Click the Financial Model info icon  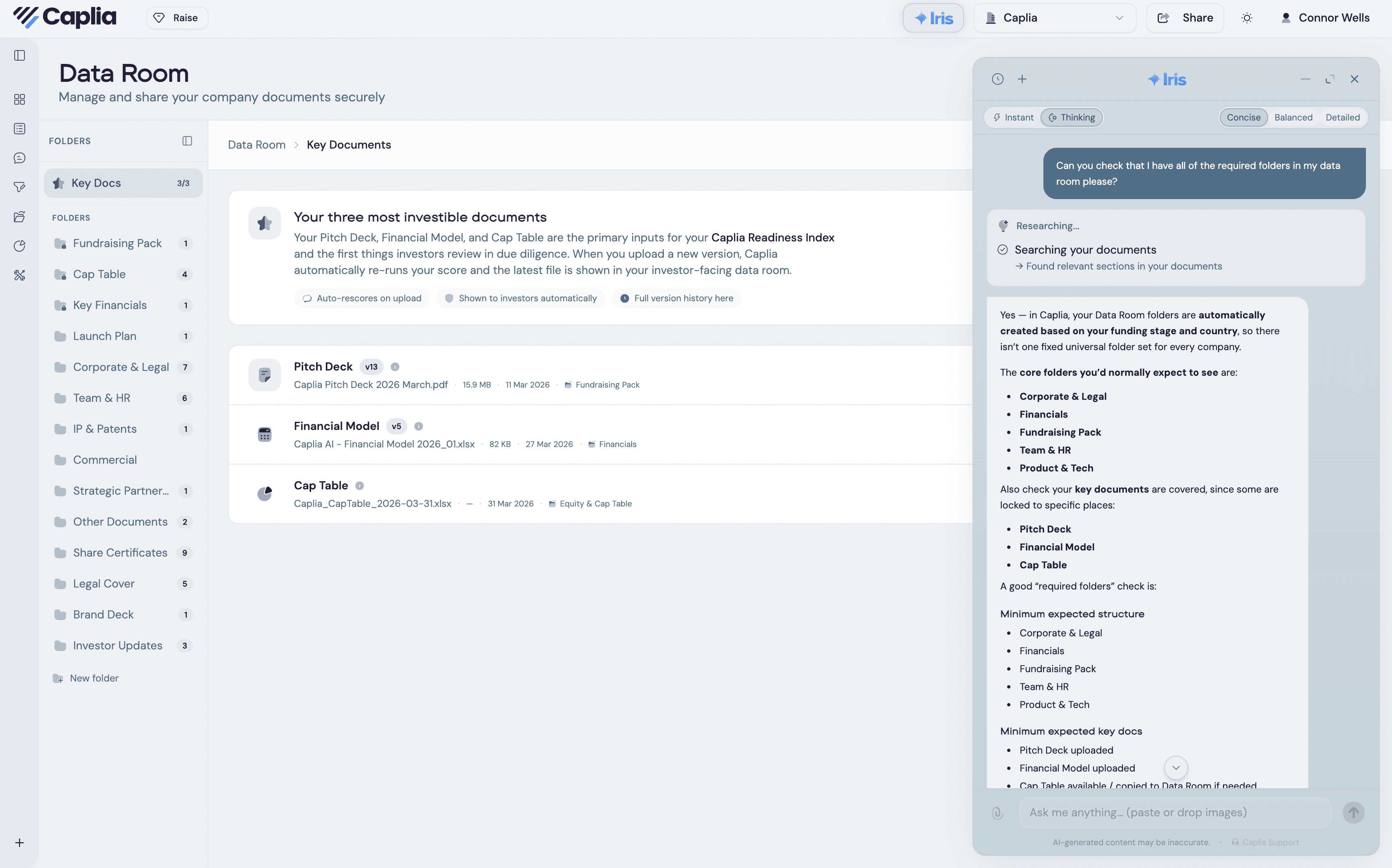(419, 427)
